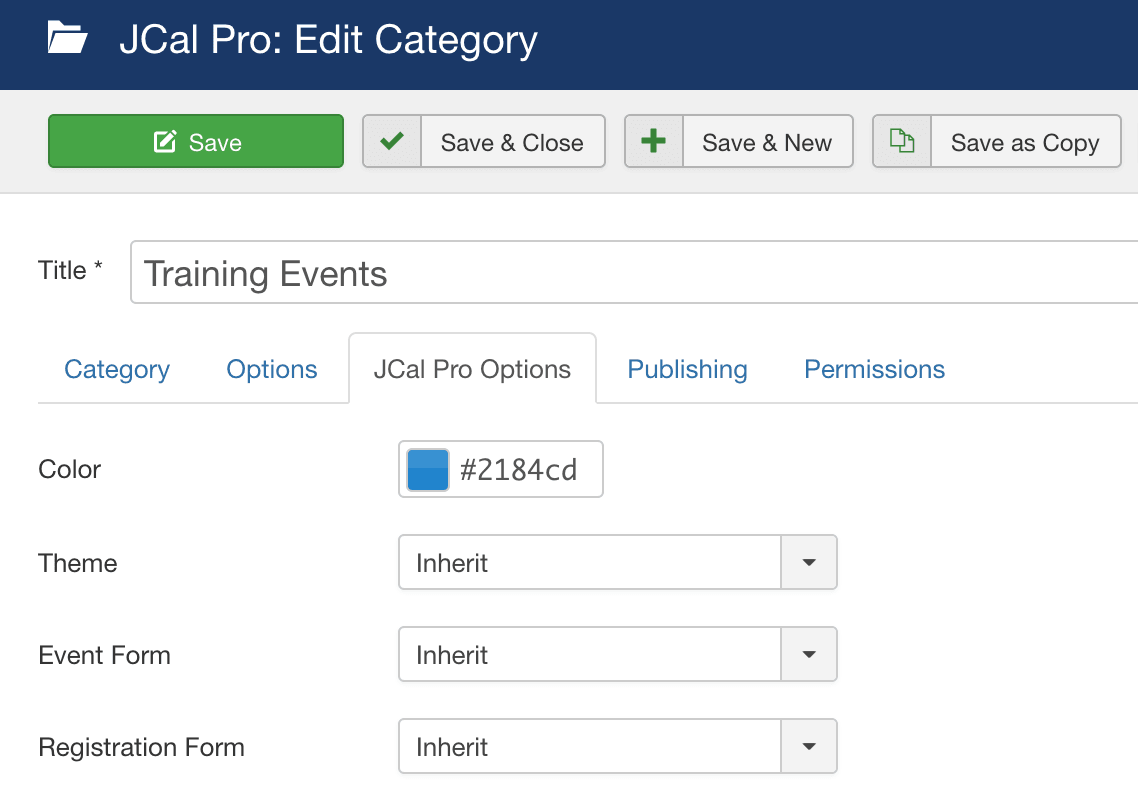Open the Options tab
Screen dimensions: 1138x800
click(x=272, y=370)
